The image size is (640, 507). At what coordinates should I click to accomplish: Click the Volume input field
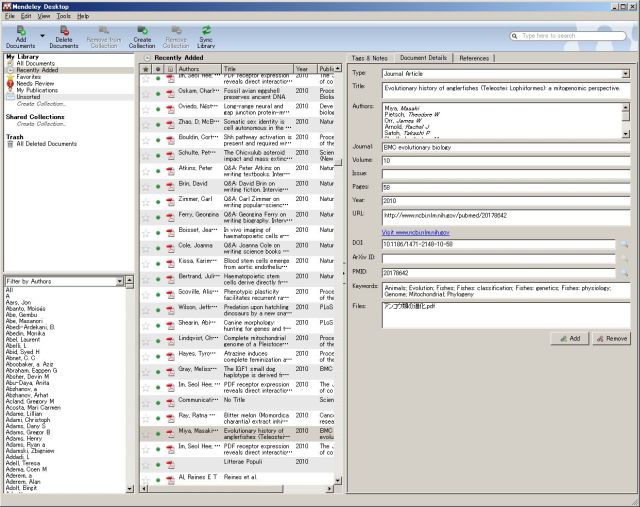coord(506,161)
